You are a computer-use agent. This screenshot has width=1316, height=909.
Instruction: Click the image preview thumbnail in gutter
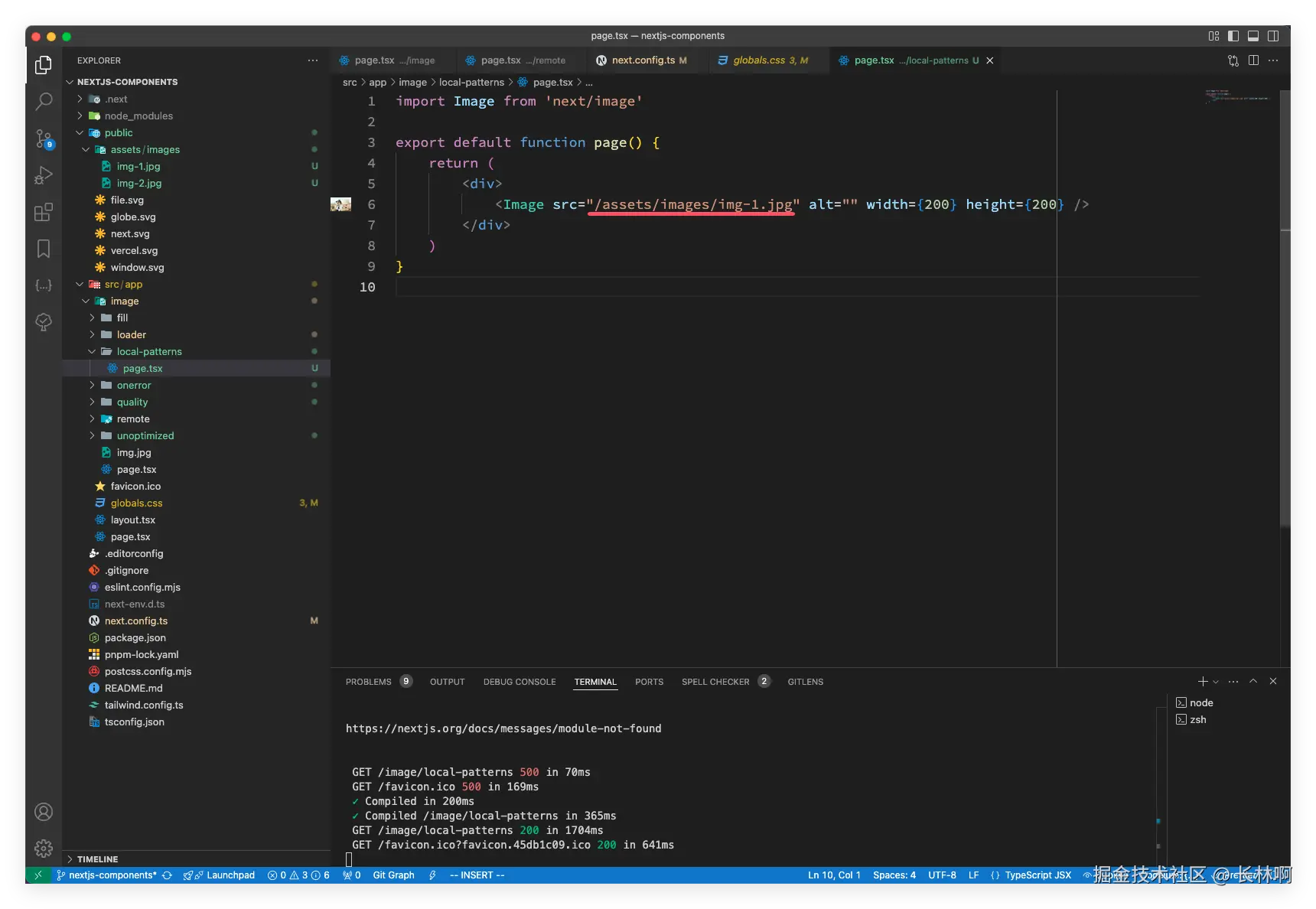(340, 204)
